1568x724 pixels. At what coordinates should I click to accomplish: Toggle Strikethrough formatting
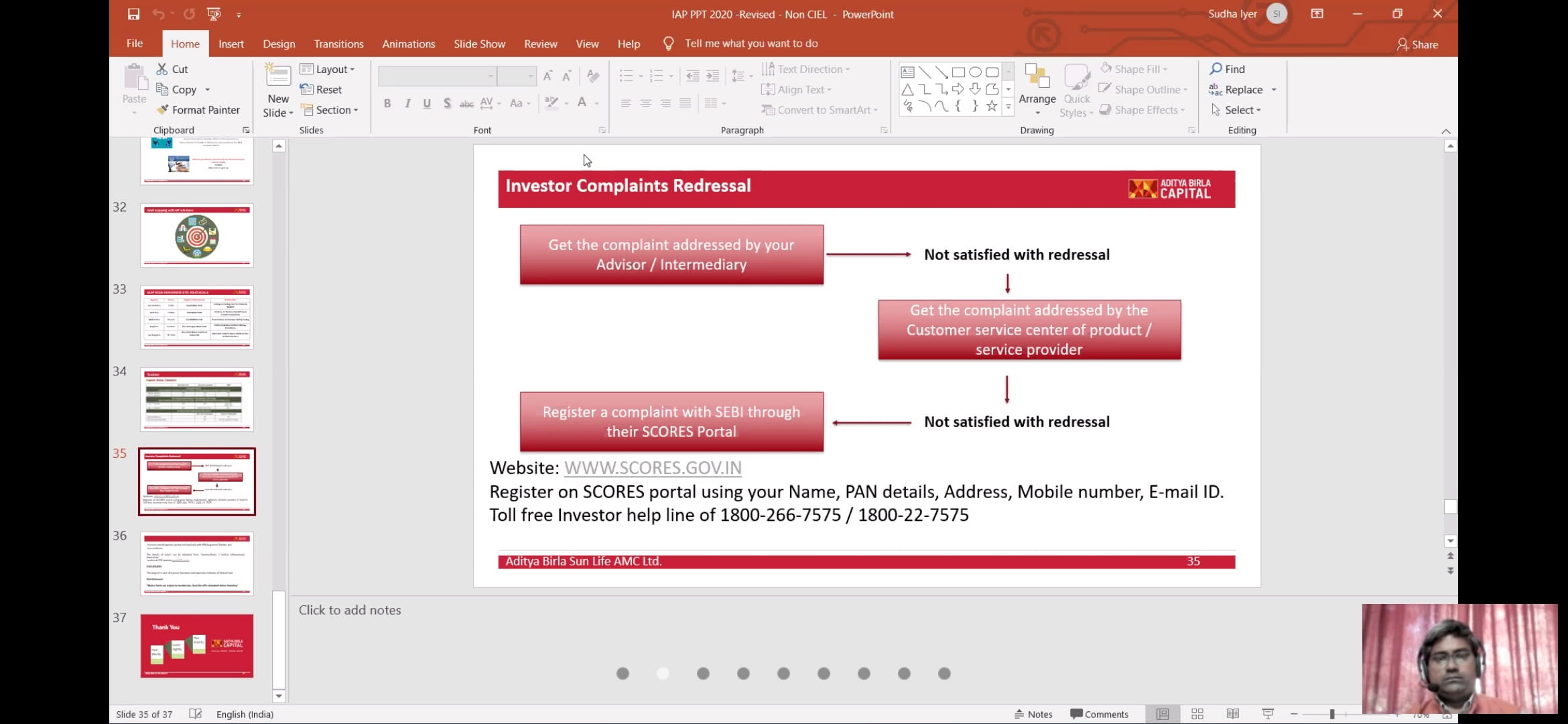(x=467, y=103)
